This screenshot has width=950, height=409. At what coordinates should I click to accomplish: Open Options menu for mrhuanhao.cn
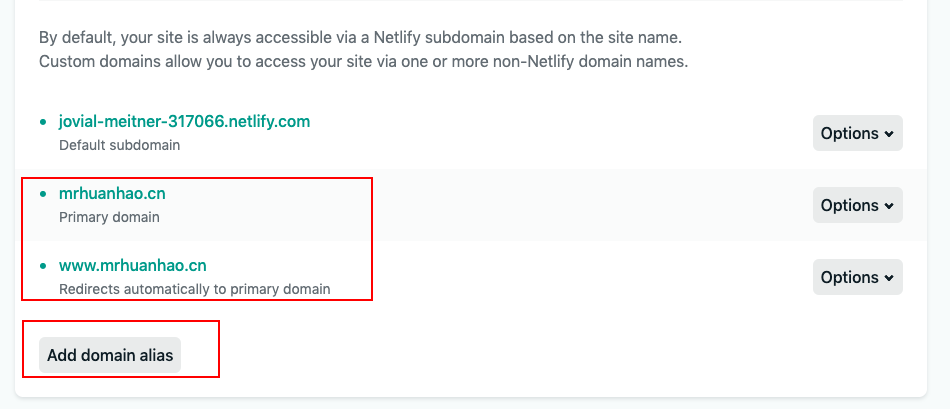pyautogui.click(x=857, y=205)
